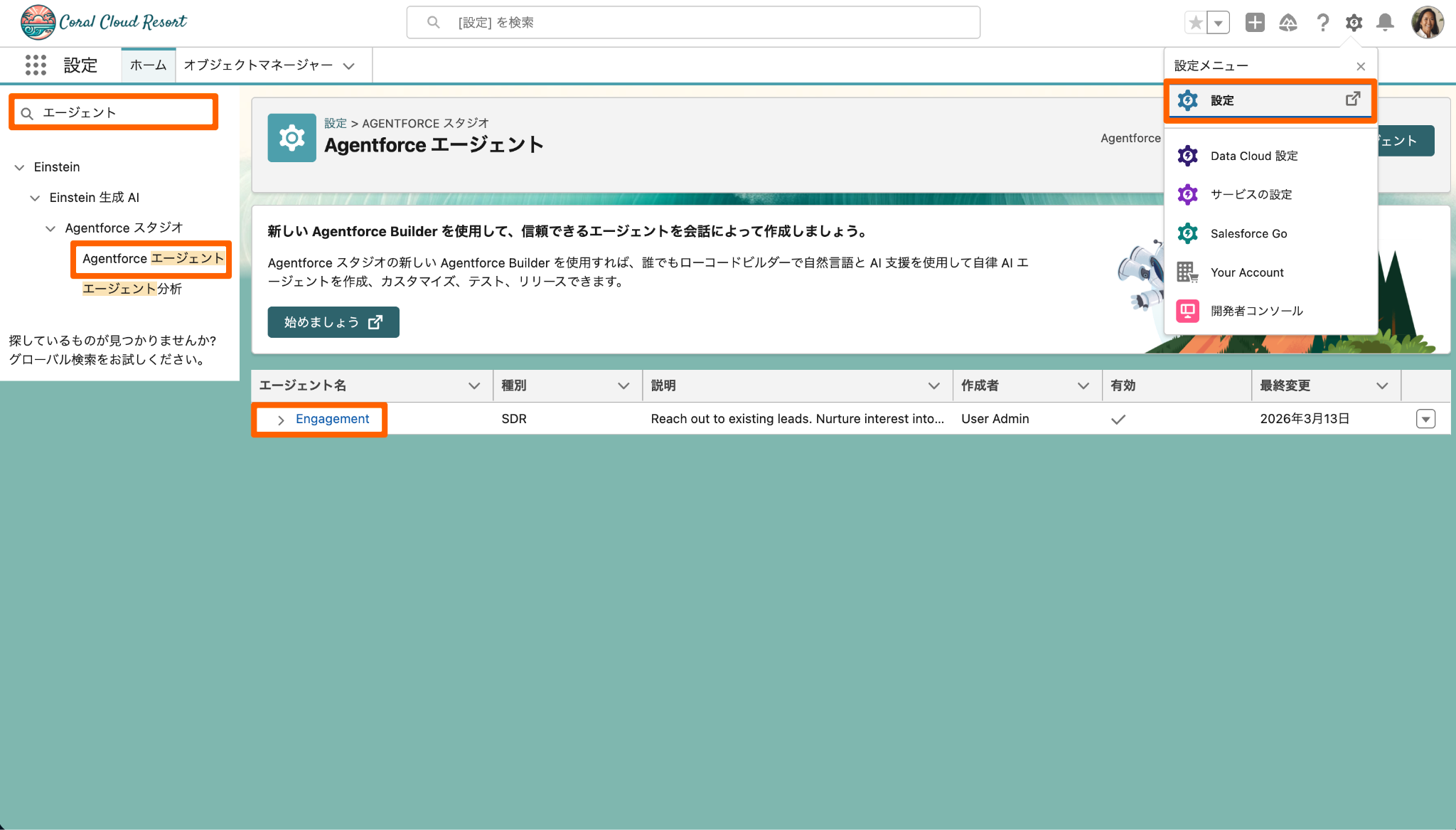The image size is (1456, 830).
Task: Select Data Cloud 設定 from setup menu
Action: pyautogui.click(x=1253, y=156)
